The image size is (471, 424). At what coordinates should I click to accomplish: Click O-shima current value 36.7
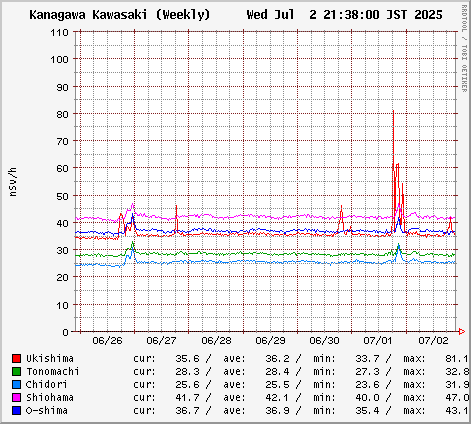(x=187, y=410)
